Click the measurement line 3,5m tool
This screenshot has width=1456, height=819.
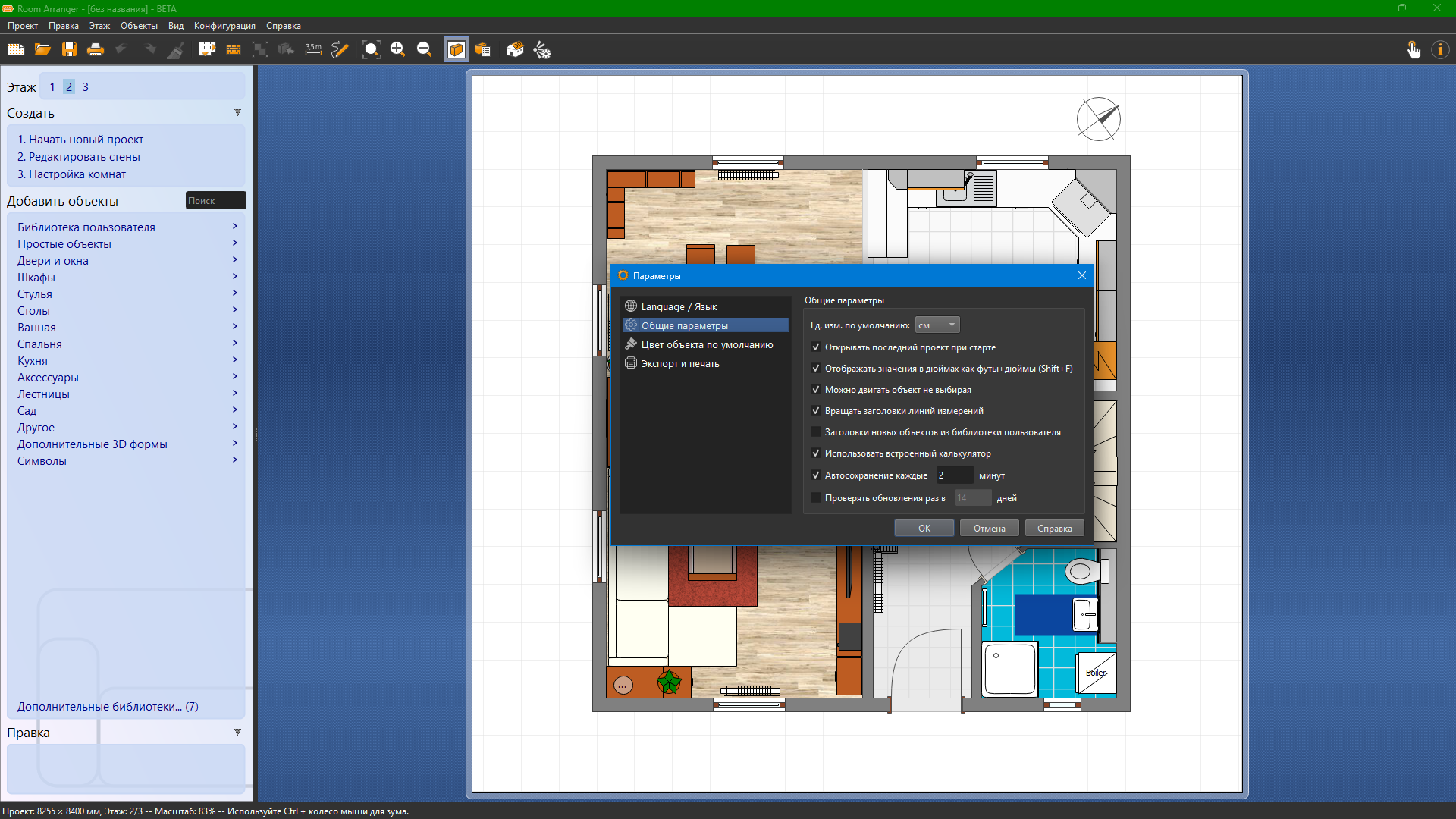coord(313,50)
